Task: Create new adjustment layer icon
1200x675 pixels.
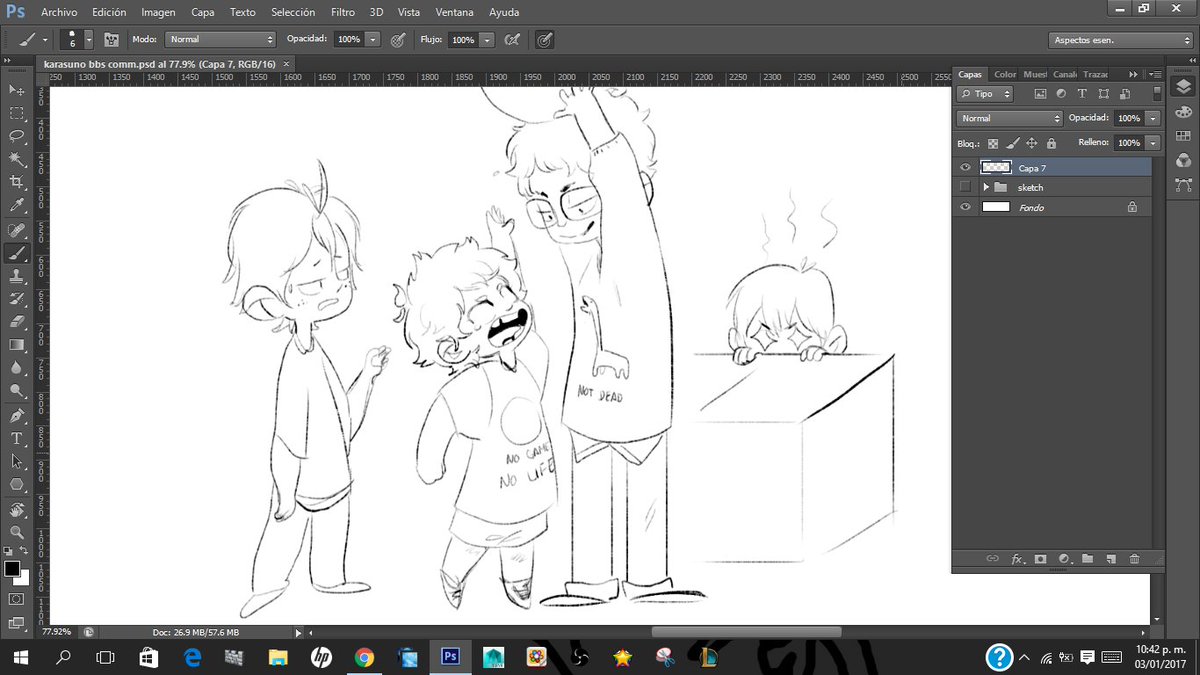Action: tap(1064, 559)
